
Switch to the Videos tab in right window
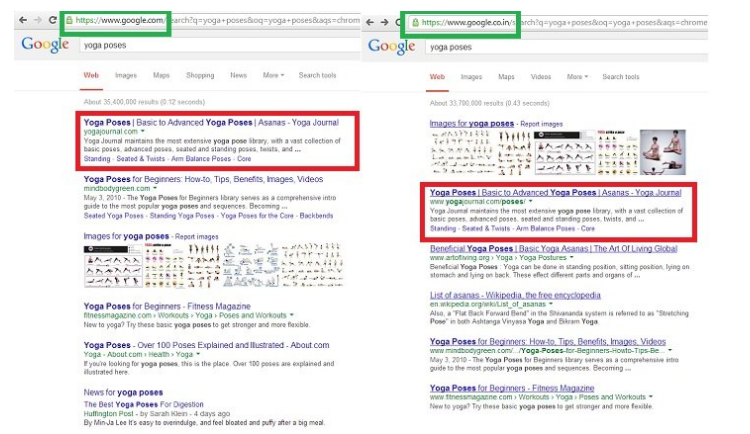point(541,76)
